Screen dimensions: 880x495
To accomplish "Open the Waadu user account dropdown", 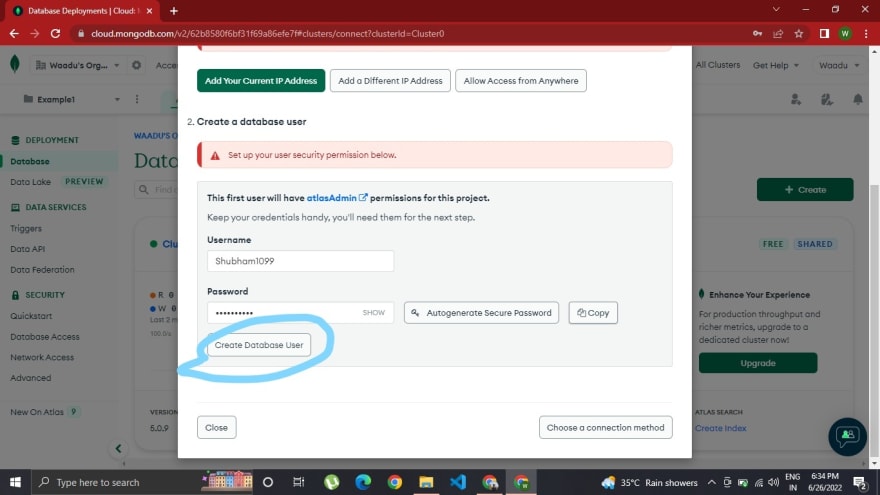I will [839, 65].
